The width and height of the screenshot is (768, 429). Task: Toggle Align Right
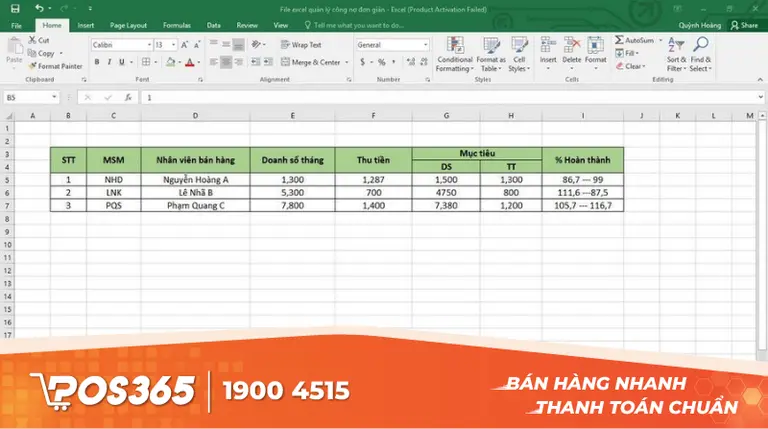coord(238,62)
